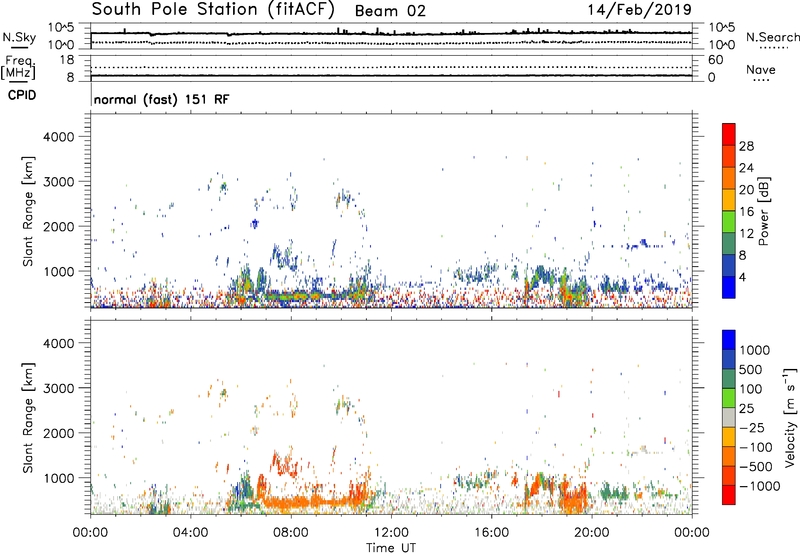The height and width of the screenshot is (554, 800).
Task: Click the 'Power [dB]' colorbar title
Action: (763, 211)
